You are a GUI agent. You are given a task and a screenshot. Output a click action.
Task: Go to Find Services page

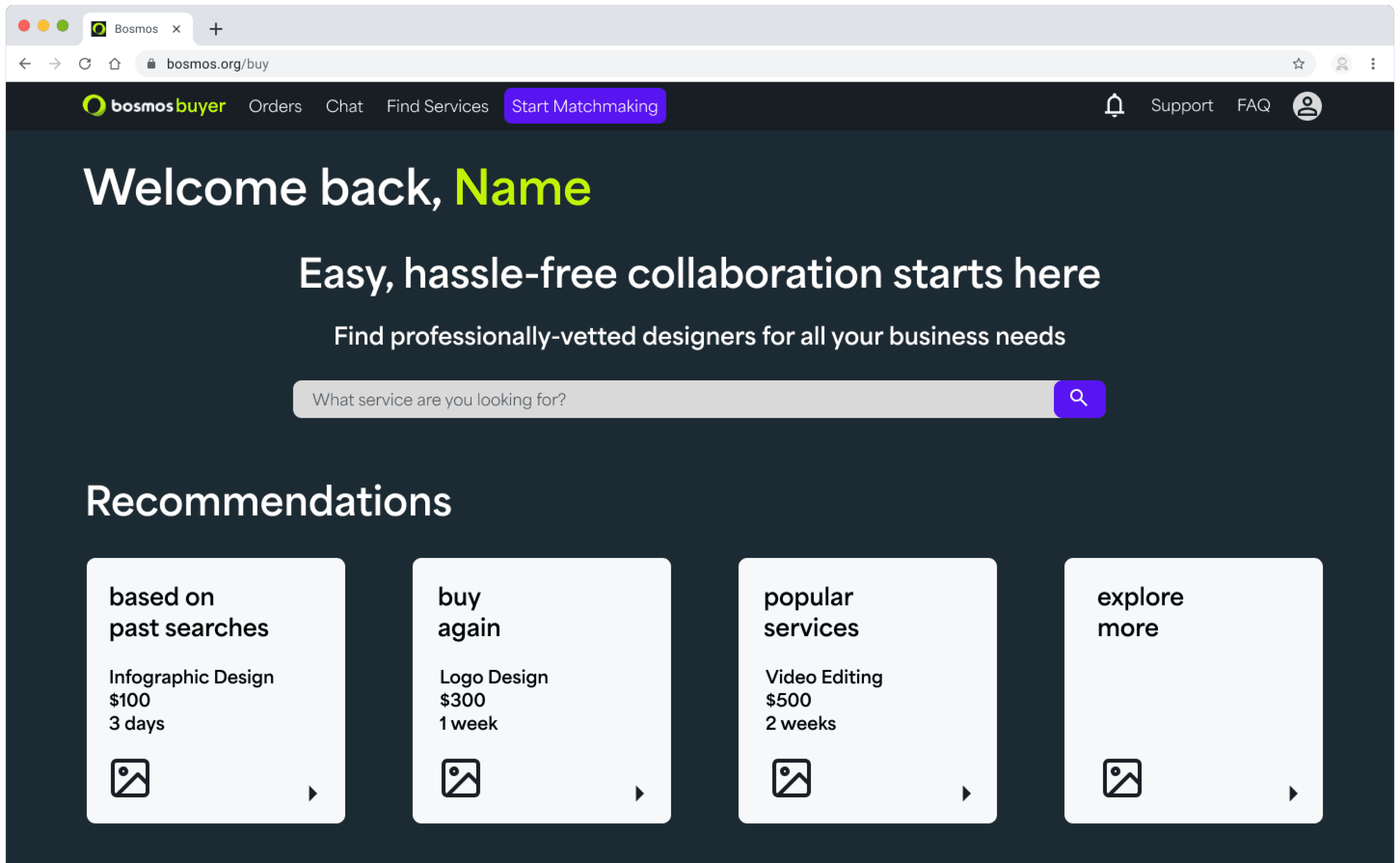click(437, 106)
